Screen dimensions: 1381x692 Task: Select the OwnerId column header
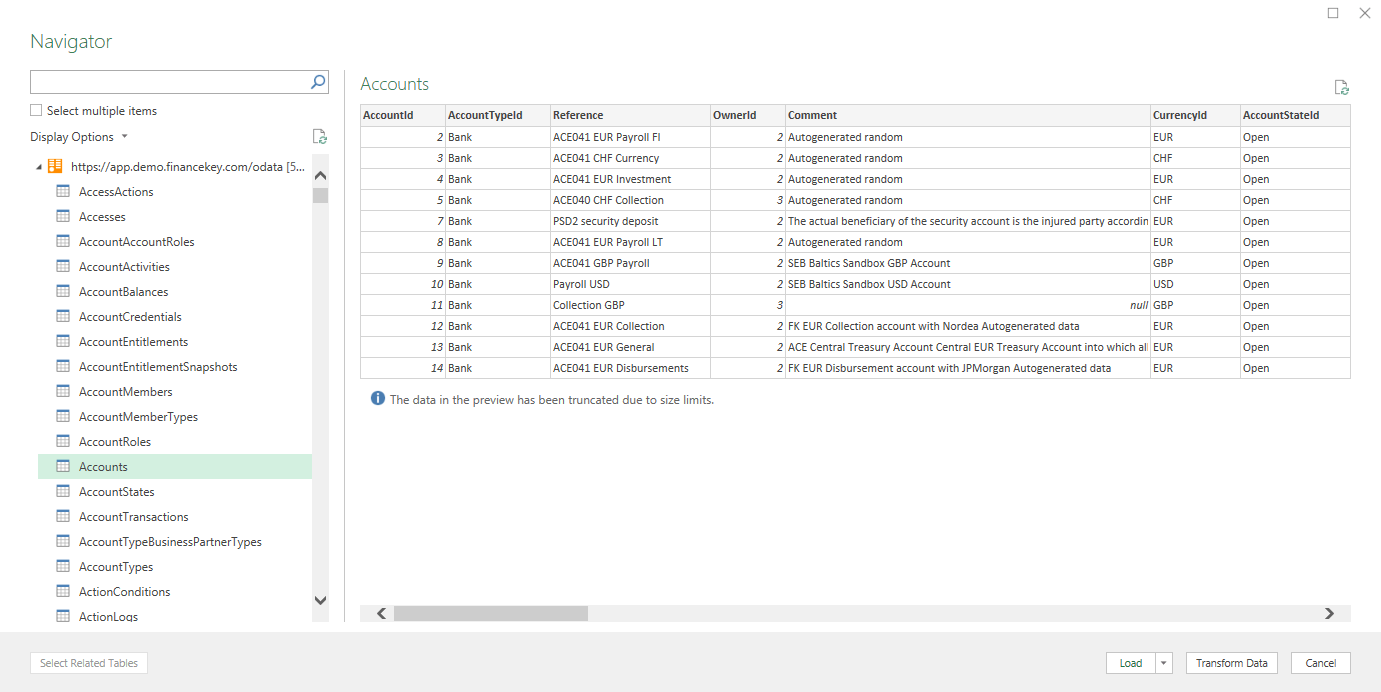point(748,116)
